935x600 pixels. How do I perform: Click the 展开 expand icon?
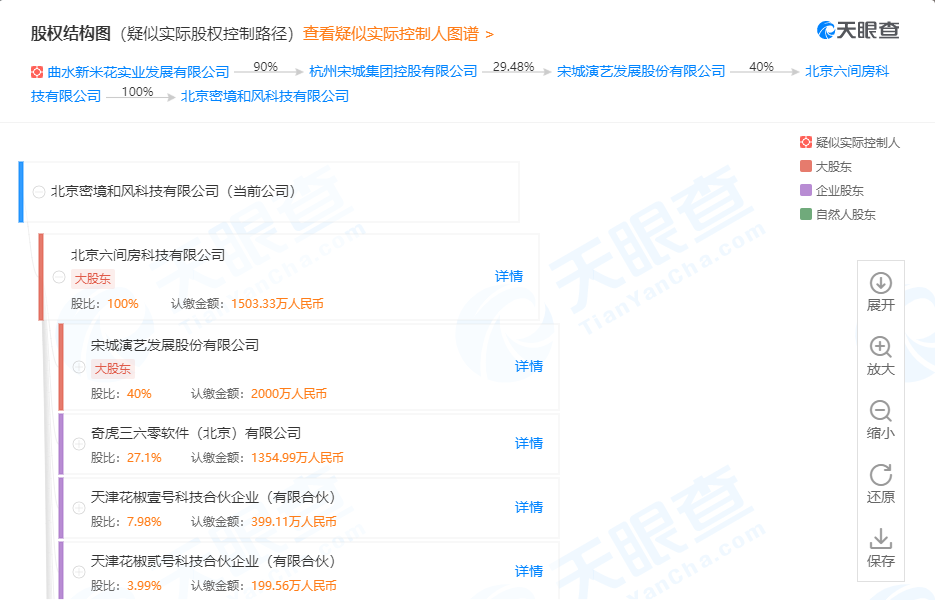click(881, 283)
